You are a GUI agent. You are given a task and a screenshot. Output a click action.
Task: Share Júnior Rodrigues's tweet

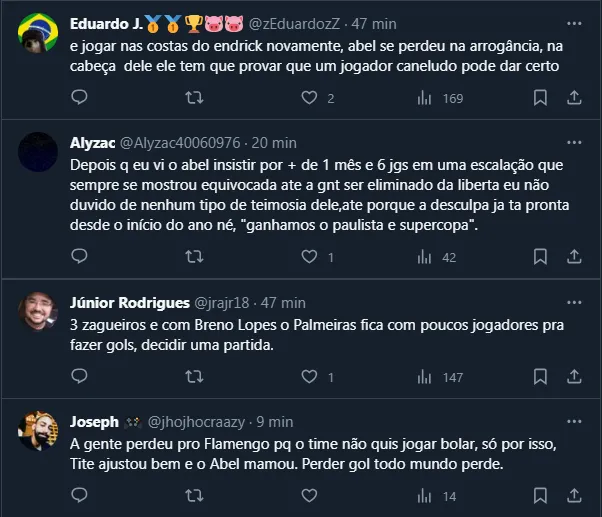575,377
